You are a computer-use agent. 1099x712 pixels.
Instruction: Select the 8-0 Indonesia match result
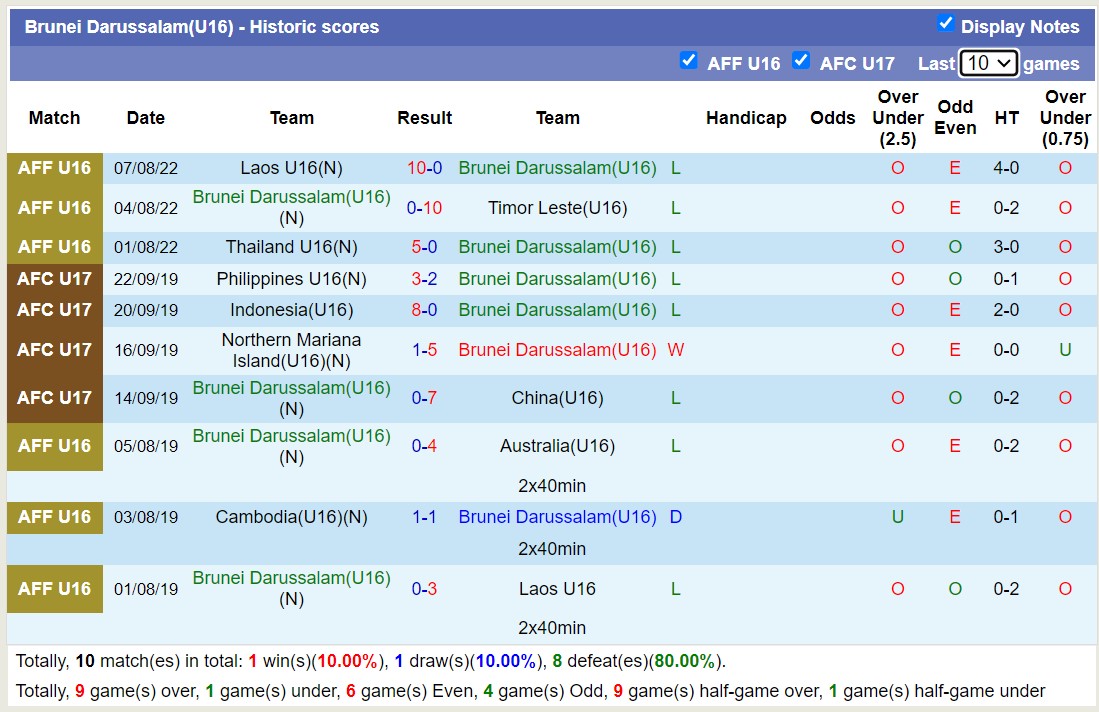pos(424,310)
